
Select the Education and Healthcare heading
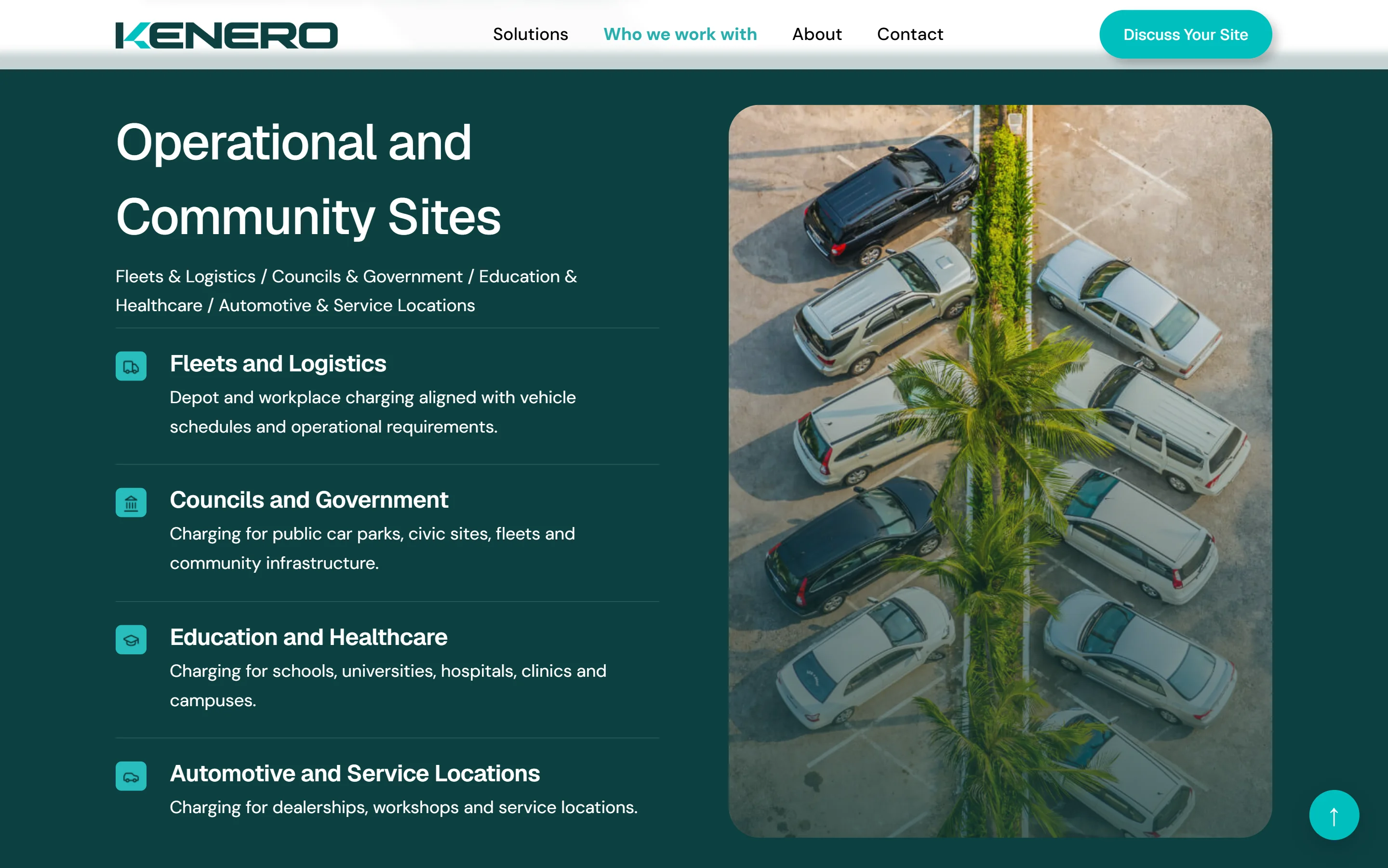click(308, 637)
